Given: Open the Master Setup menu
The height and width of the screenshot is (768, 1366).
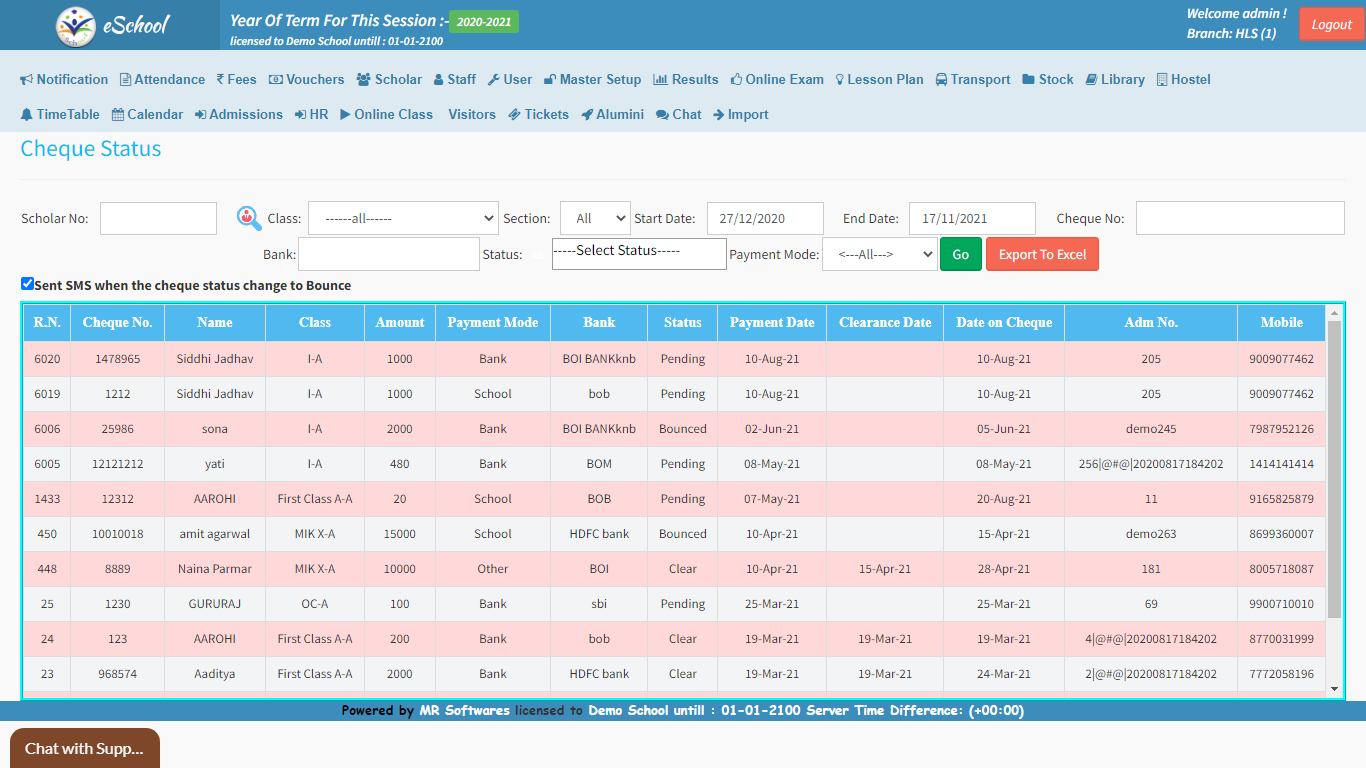Looking at the screenshot, I should tap(592, 80).
